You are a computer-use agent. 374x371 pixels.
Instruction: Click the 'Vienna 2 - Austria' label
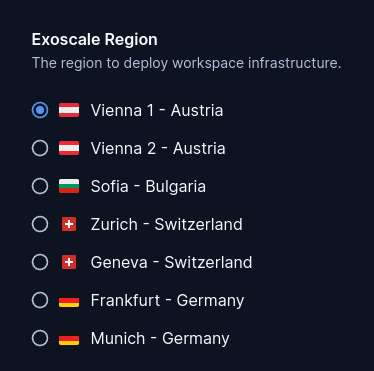pyautogui.click(x=158, y=148)
